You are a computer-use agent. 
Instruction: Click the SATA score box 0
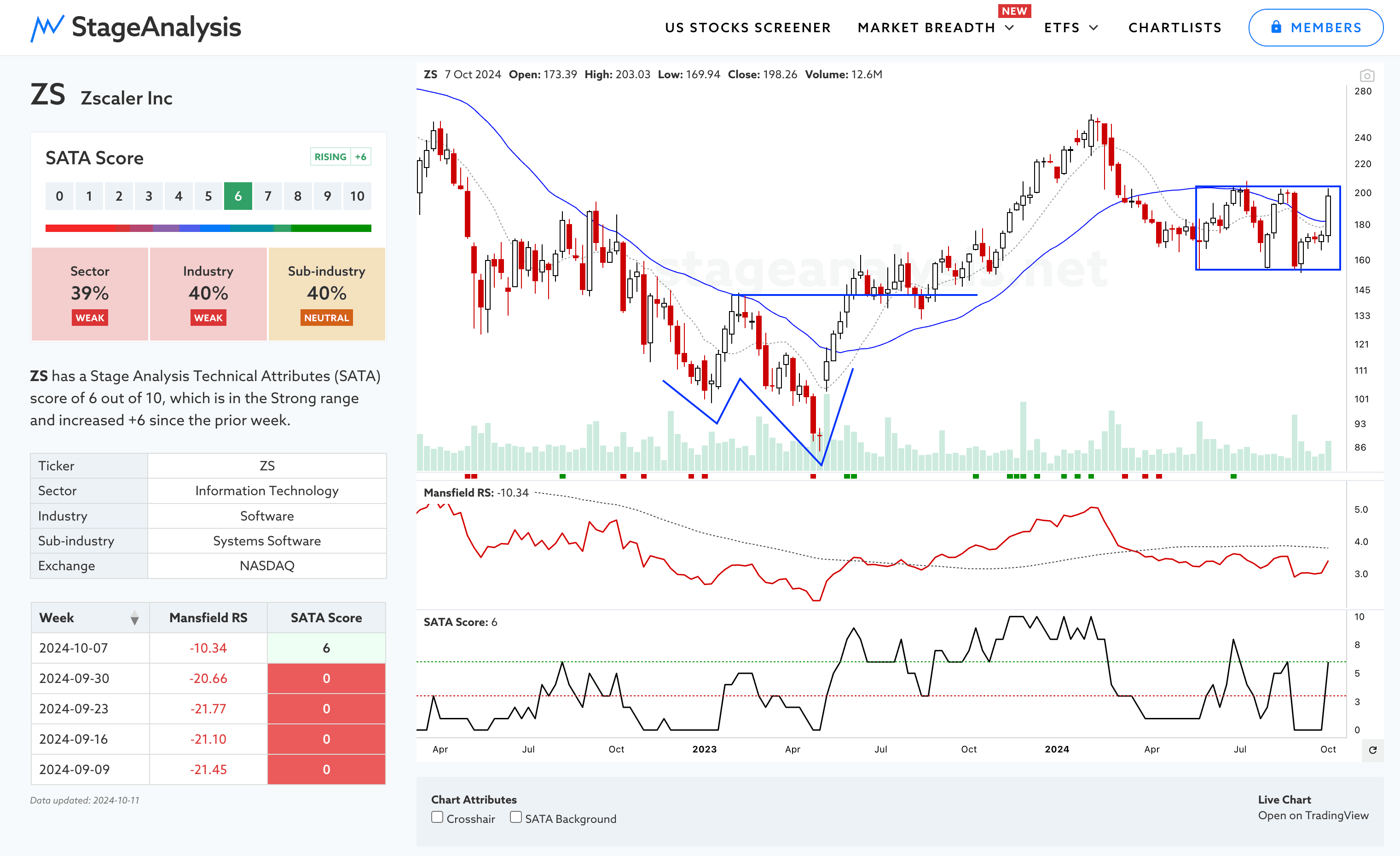click(x=59, y=197)
